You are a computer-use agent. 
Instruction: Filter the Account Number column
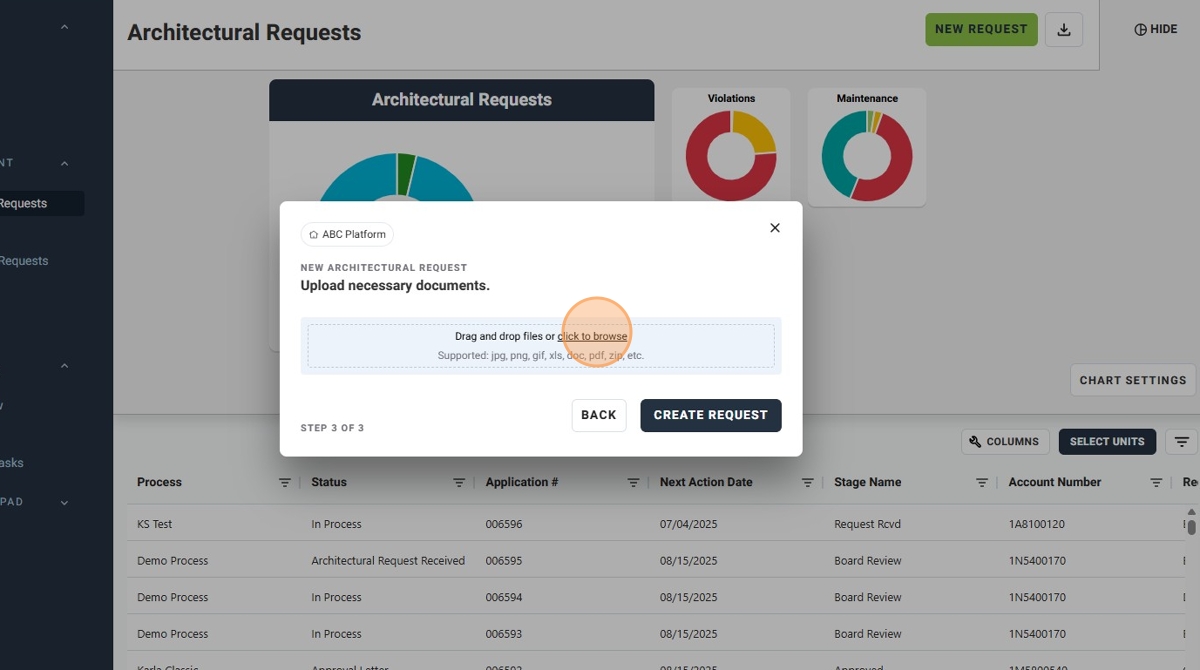[1156, 483]
